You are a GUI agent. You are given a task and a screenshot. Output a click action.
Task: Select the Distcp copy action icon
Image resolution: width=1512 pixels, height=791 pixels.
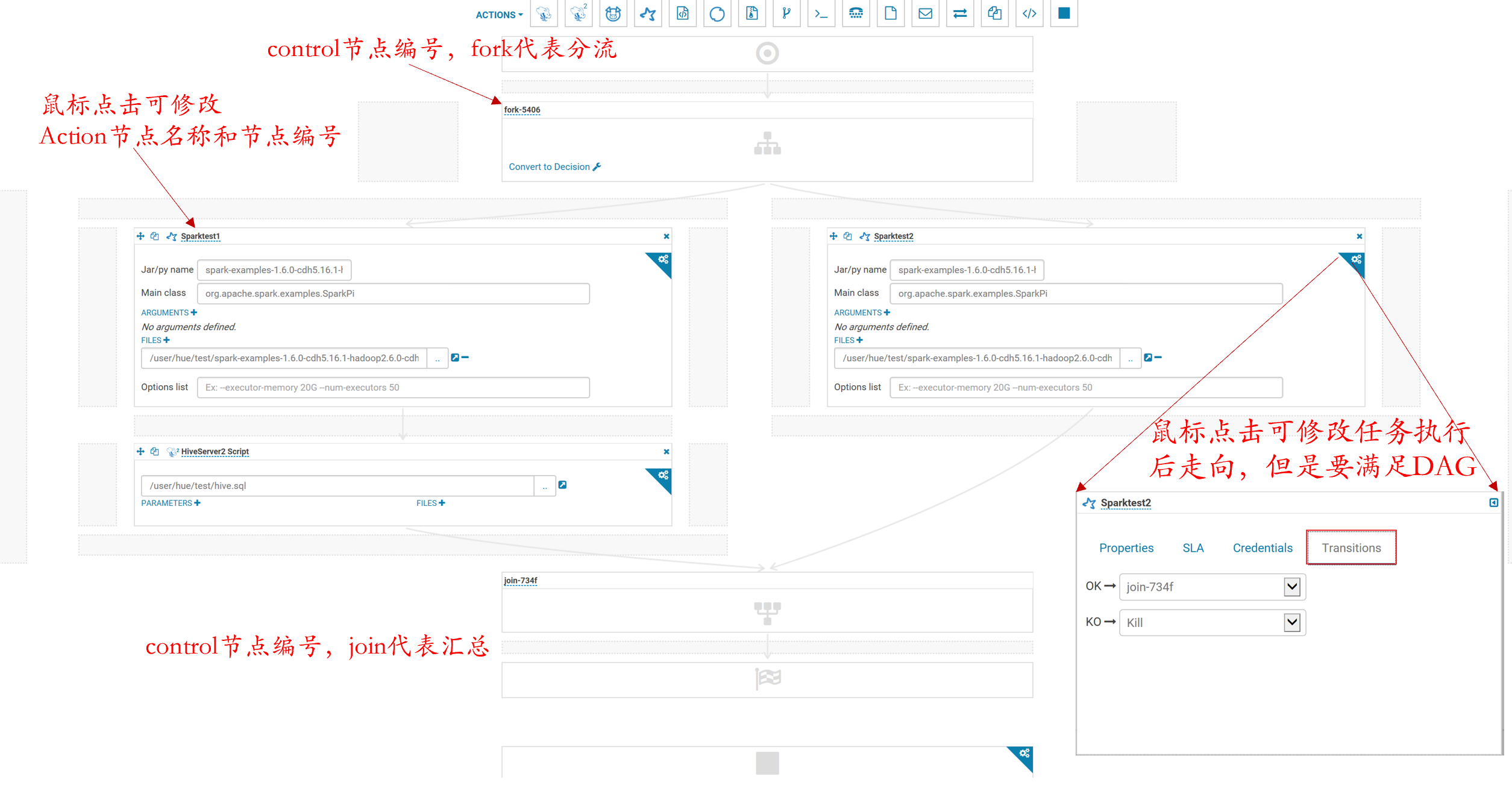coord(994,14)
